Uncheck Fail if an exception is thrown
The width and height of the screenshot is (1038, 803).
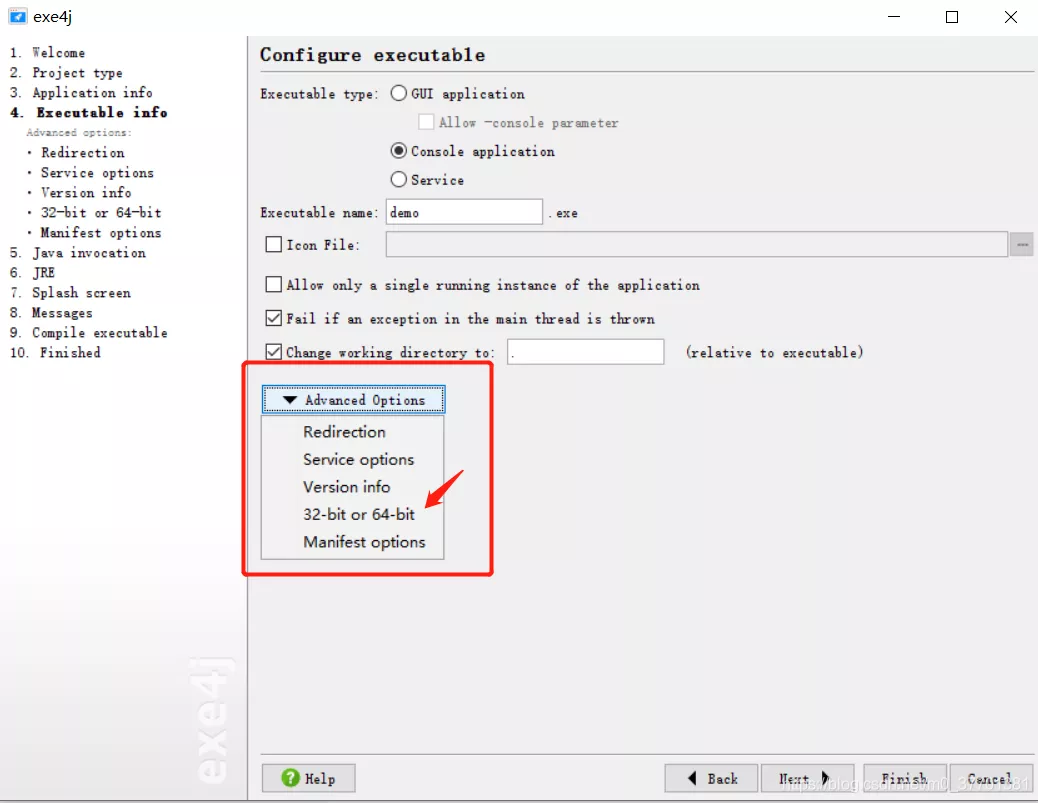click(273, 318)
